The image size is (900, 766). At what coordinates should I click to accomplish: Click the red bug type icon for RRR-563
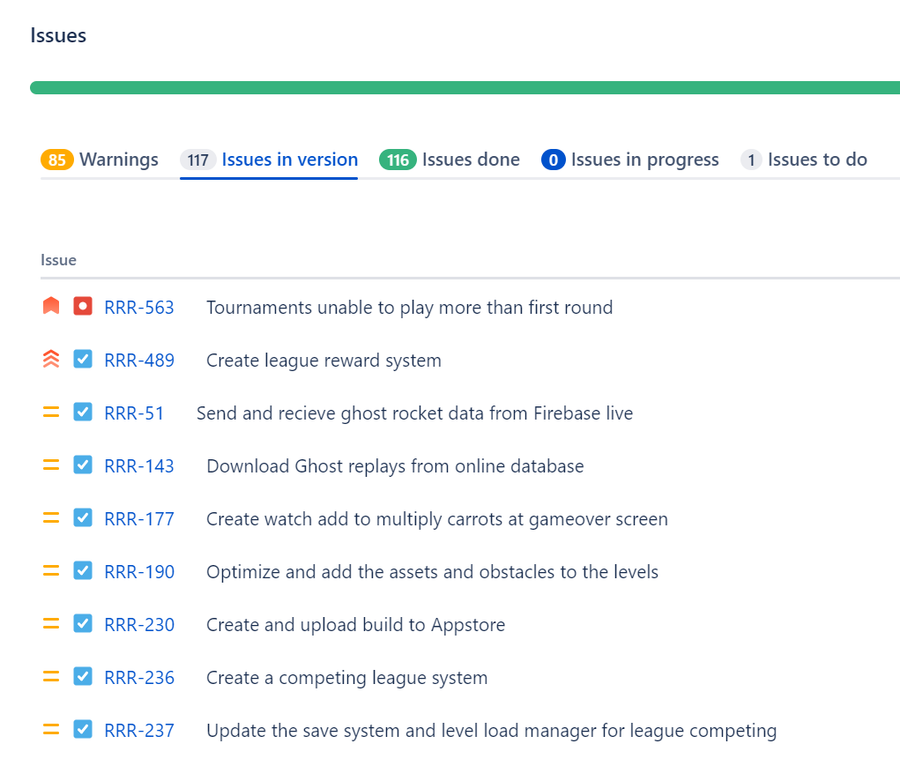point(83,306)
